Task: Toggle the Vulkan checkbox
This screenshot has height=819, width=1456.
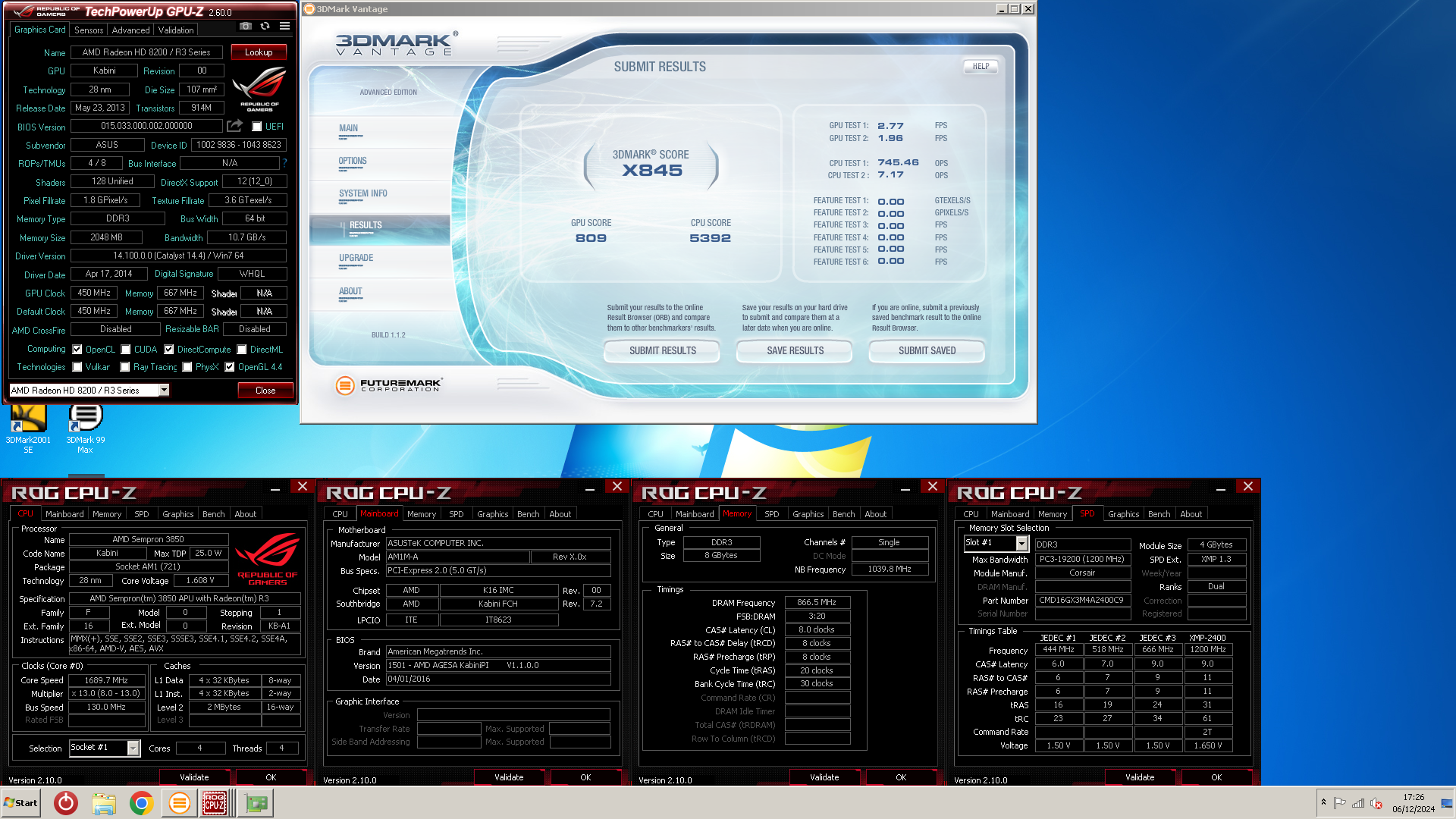Action: click(x=77, y=367)
